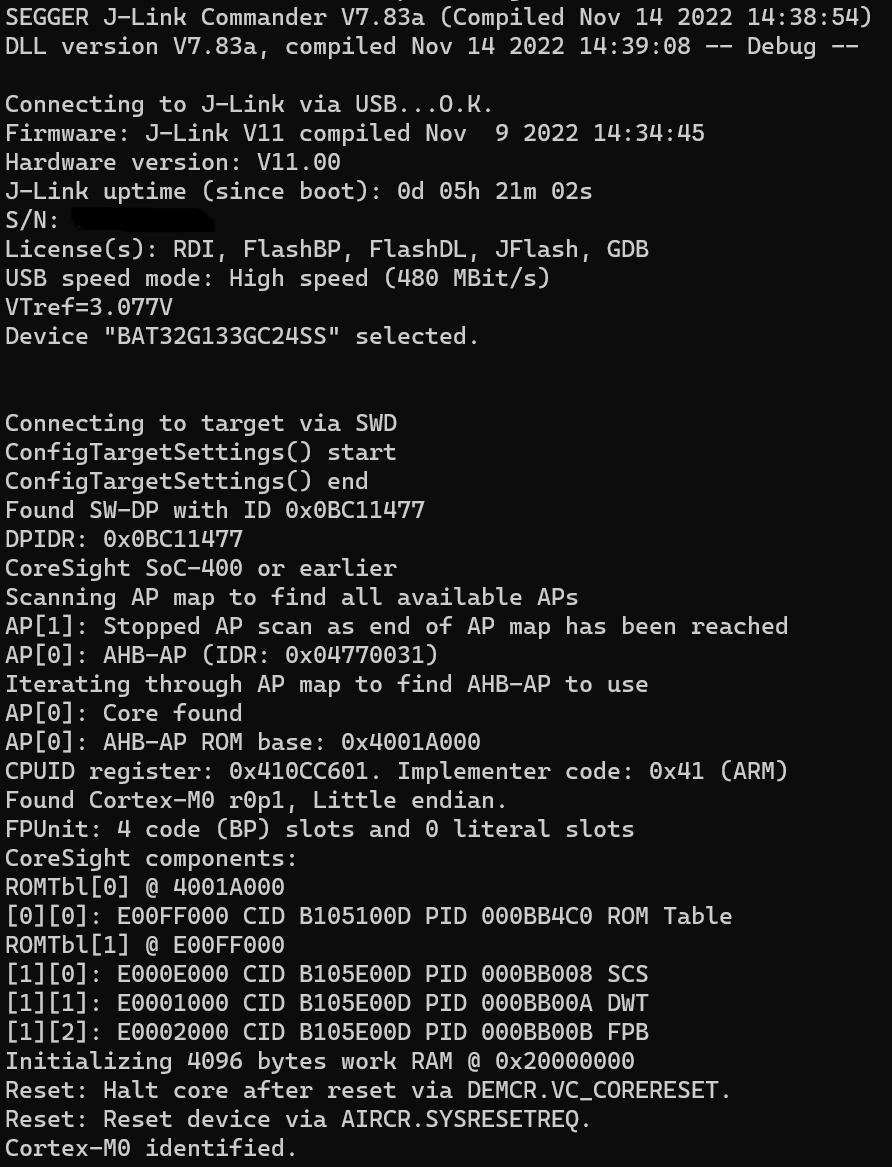The height and width of the screenshot is (1167, 892).
Task: Click the 'Found Cortex-M0 r0p1' line
Action: point(264,800)
